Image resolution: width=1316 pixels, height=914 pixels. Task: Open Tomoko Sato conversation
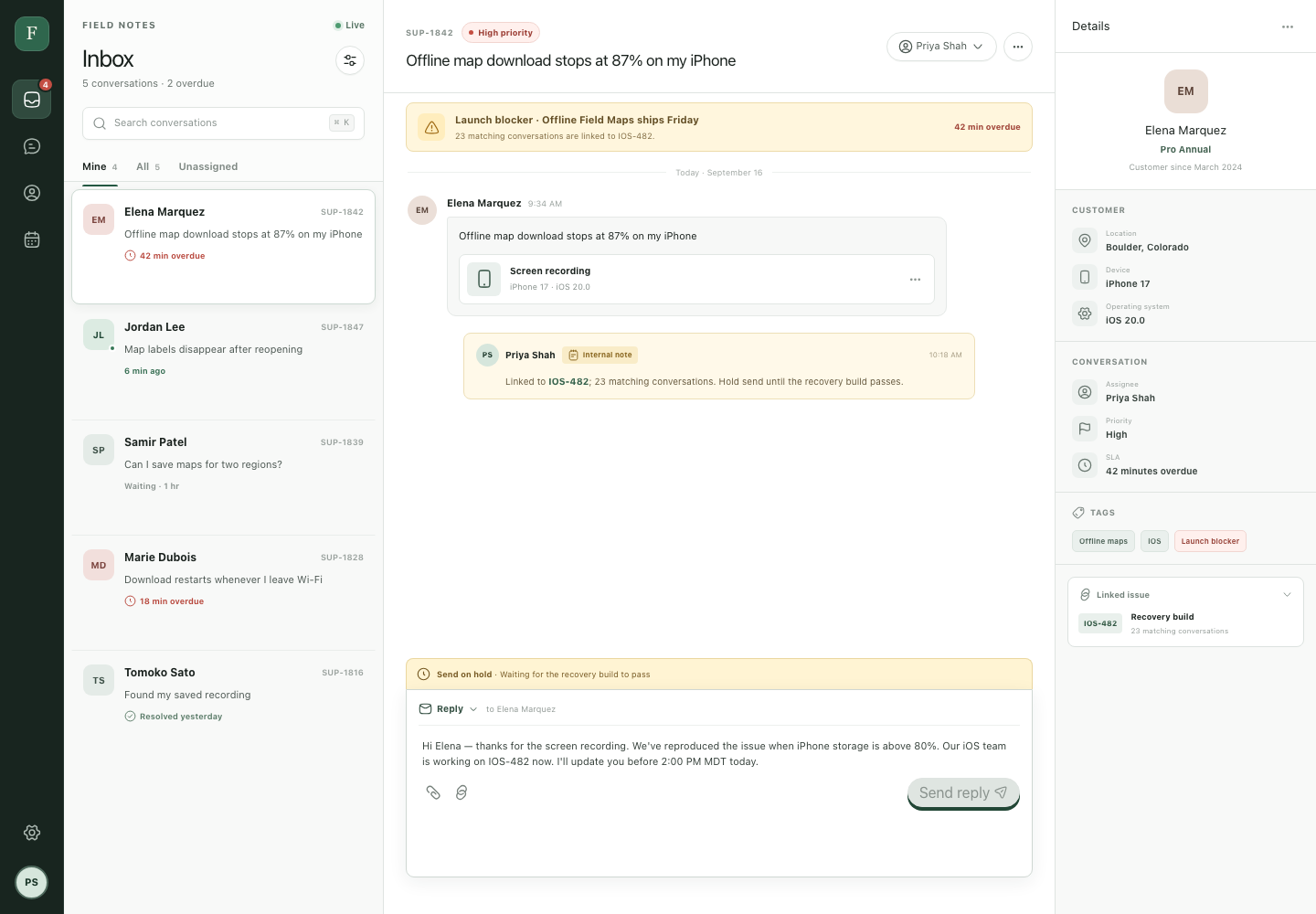(223, 707)
